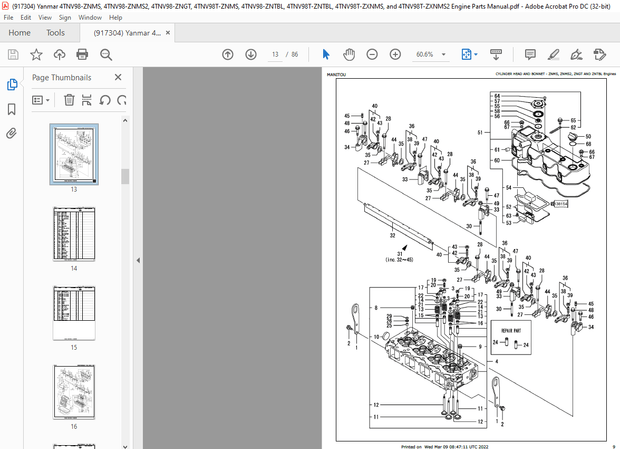Viewport: 620px width, 449px height.
Task: Click the thumbnails scroll down arrow
Action: point(125,446)
